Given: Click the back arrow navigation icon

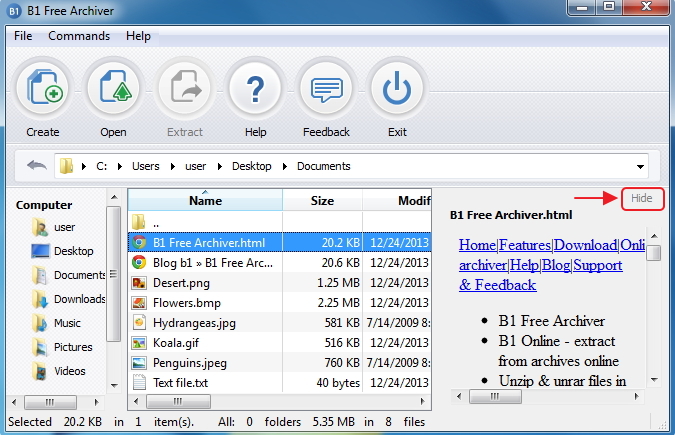Looking at the screenshot, I should [x=37, y=165].
